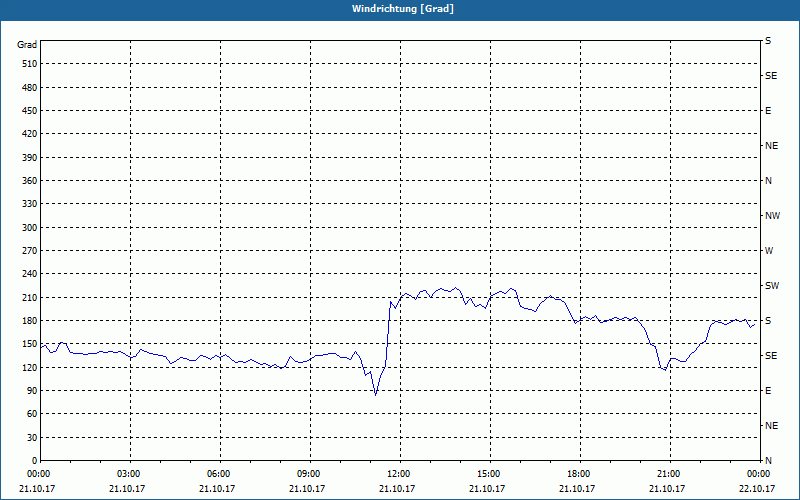800x500 pixels.
Task: Click the 21.10.17 date under 12:00
Action: tap(397, 489)
